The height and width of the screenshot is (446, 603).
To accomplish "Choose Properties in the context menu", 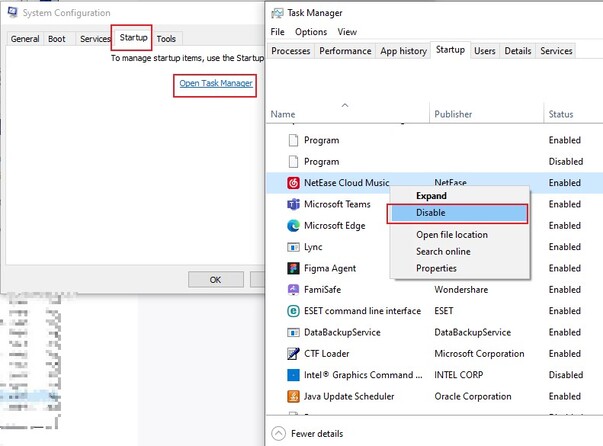I will pyautogui.click(x=459, y=268).
